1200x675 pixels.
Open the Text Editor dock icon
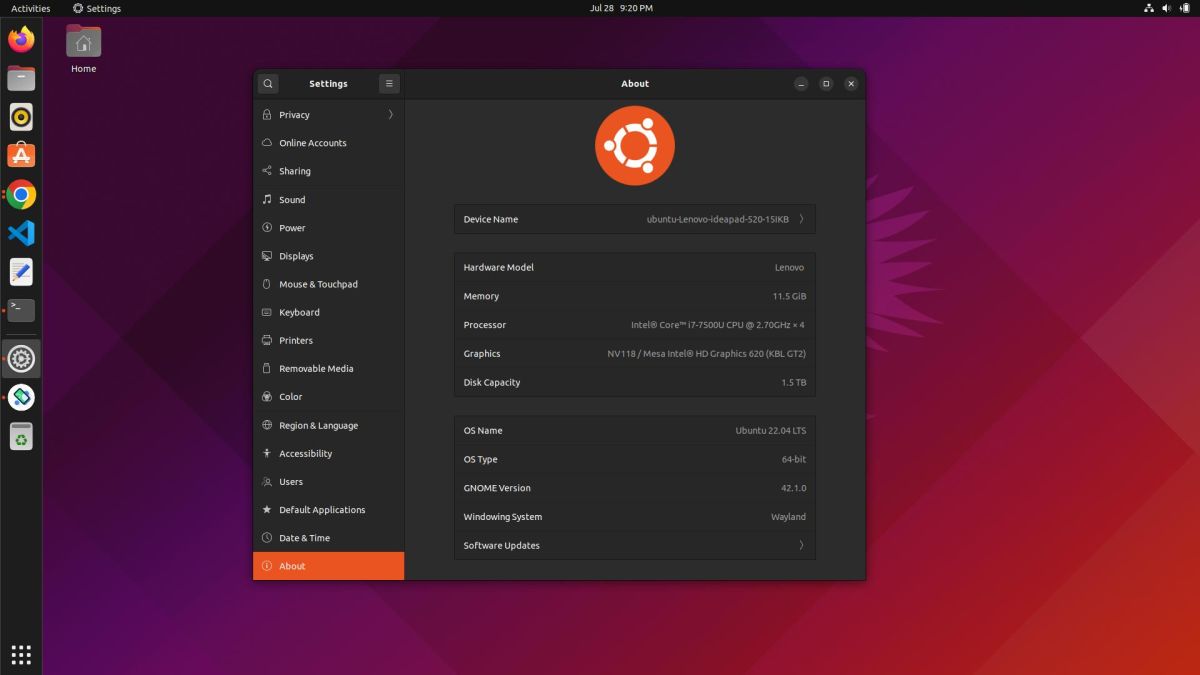21,271
